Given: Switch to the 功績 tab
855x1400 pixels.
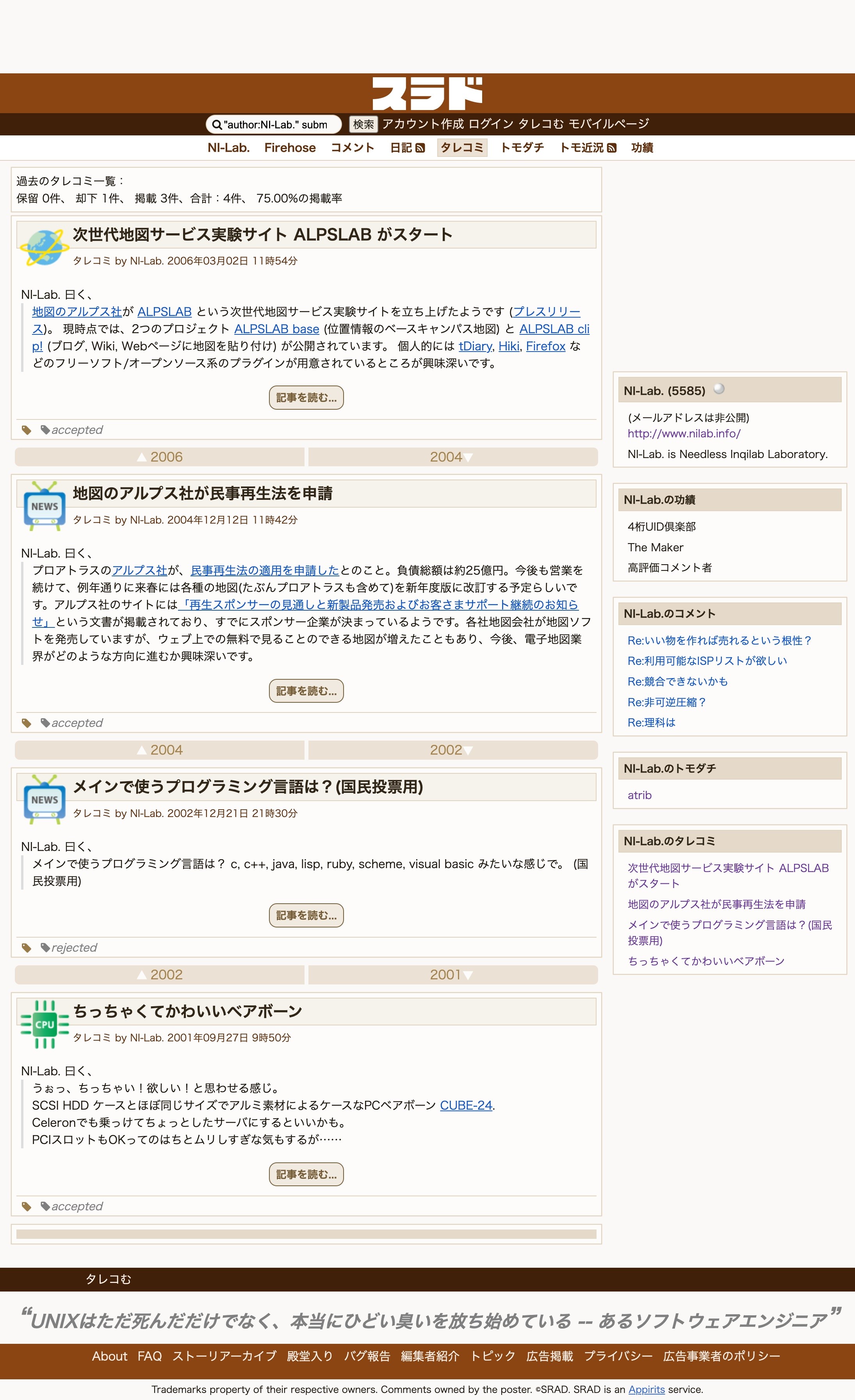Looking at the screenshot, I should tap(642, 148).
